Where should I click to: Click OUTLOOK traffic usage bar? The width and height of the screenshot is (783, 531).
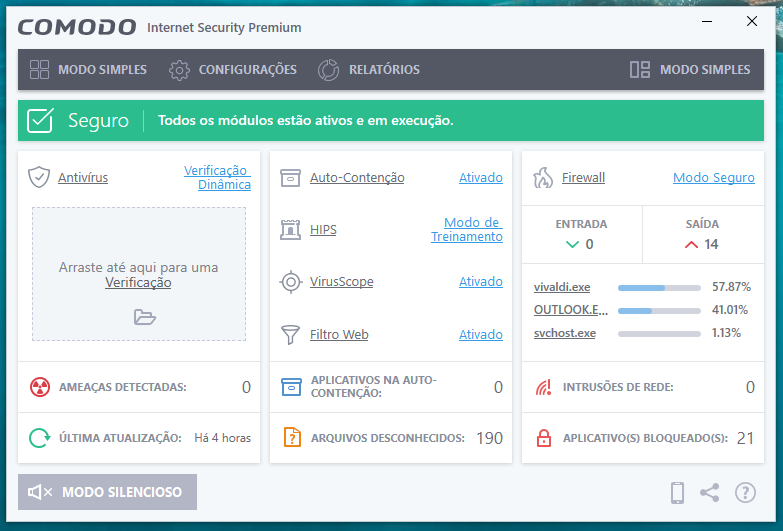[x=659, y=311]
